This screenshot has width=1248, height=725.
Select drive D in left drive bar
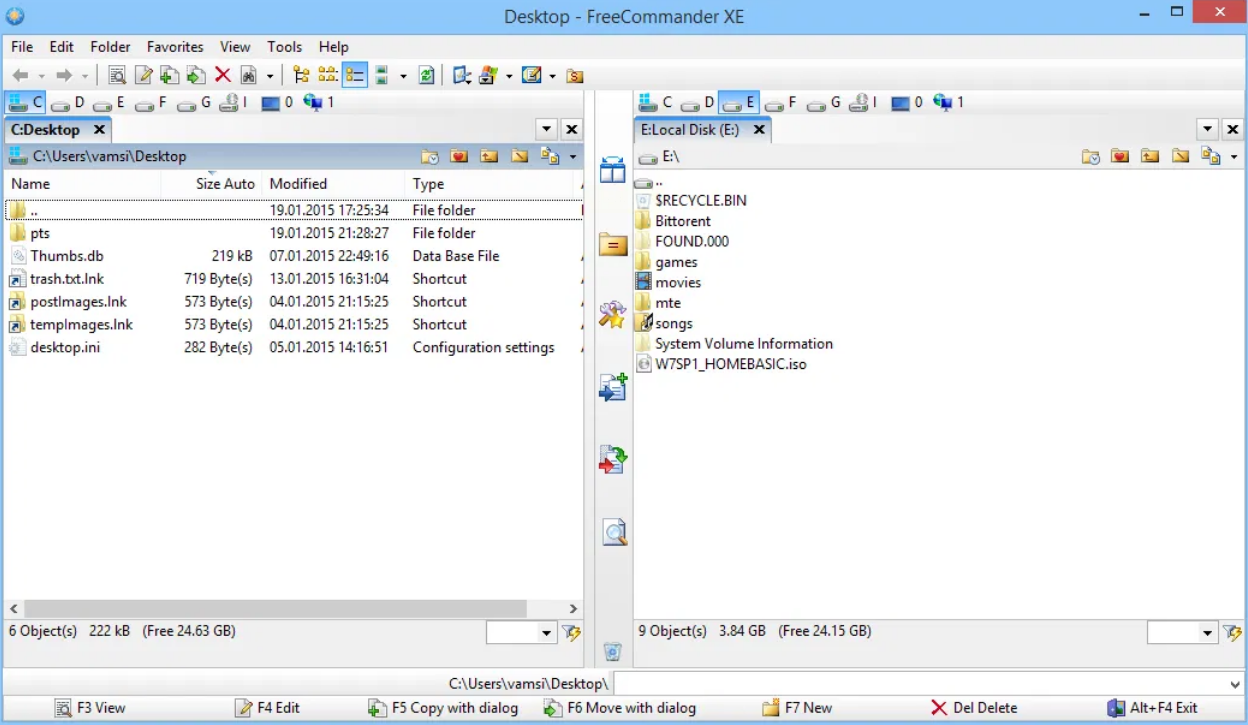click(x=69, y=102)
